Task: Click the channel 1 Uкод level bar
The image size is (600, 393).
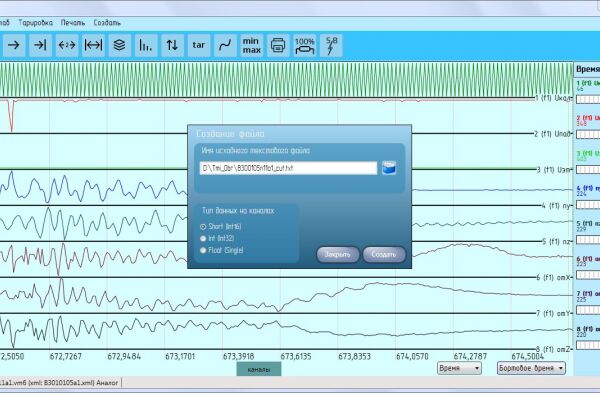Action: coord(588,99)
